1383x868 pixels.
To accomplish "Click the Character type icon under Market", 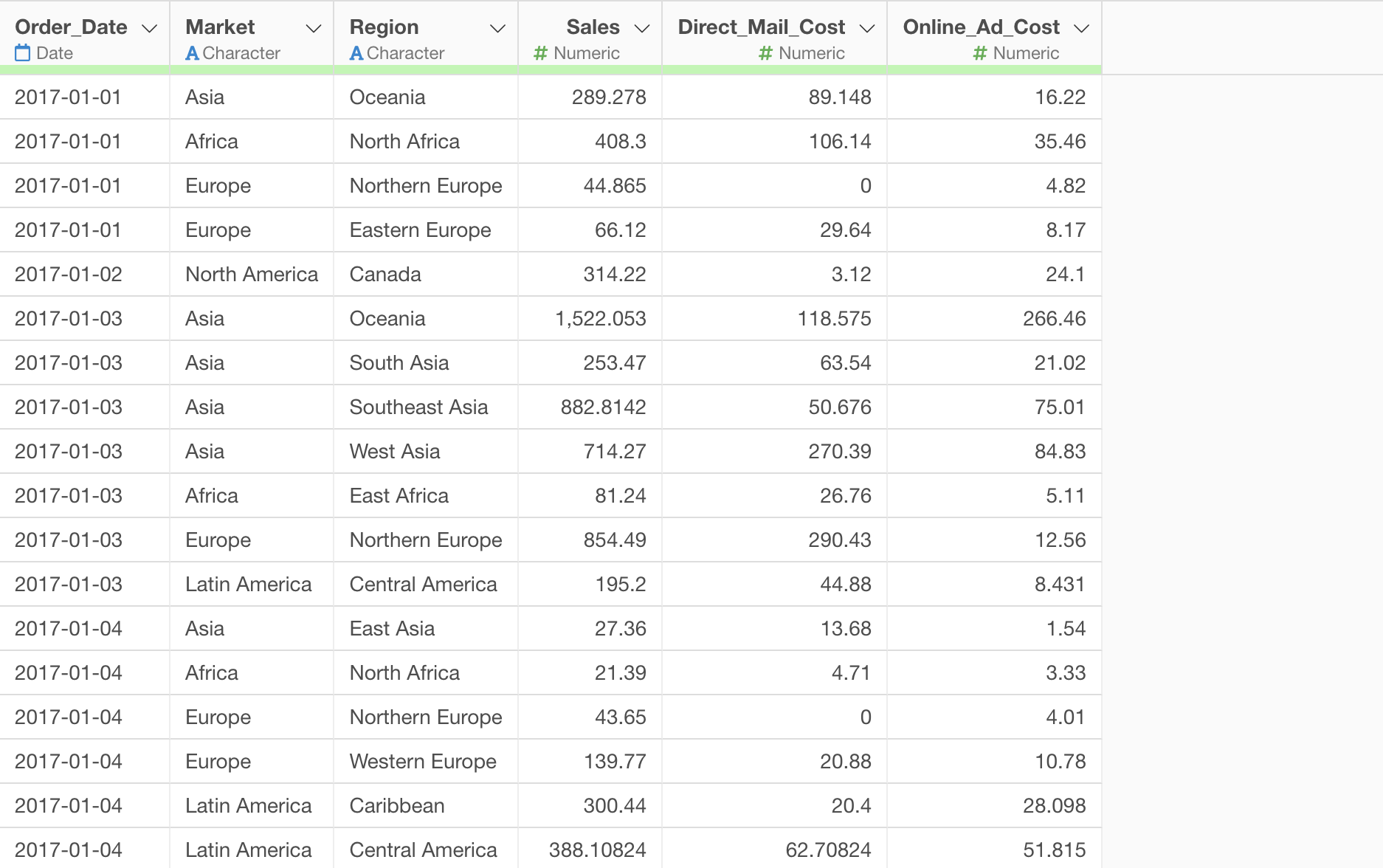I will 193,53.
